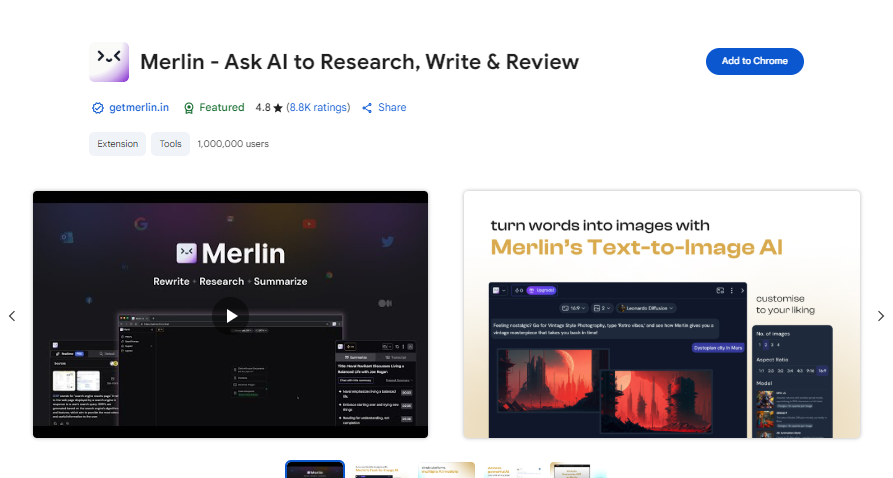Click the Featured badge ribbon icon
The width and height of the screenshot is (893, 478).
189,108
